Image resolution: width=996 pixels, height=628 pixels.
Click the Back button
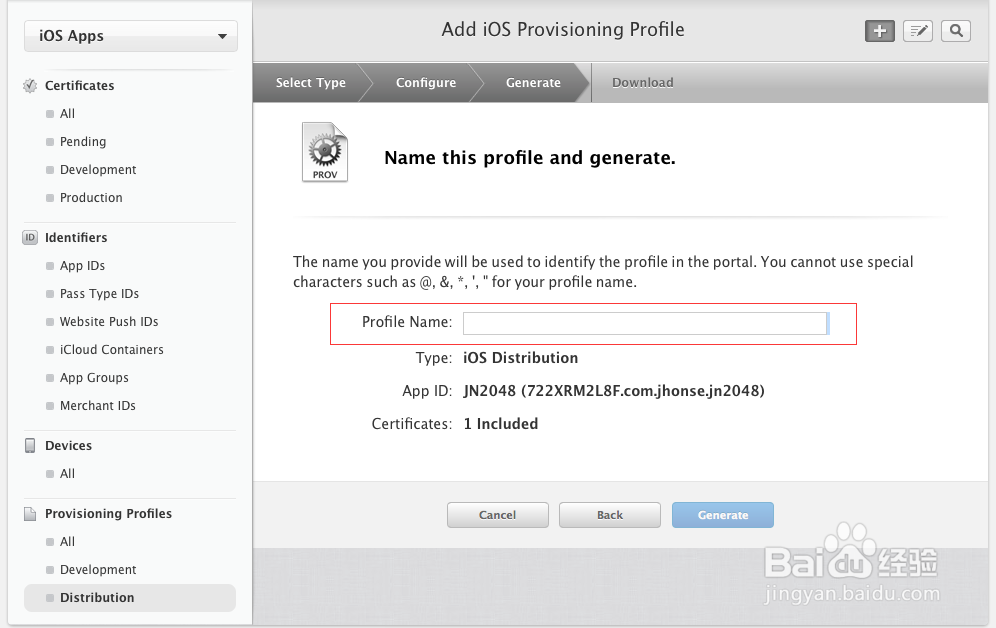click(609, 514)
